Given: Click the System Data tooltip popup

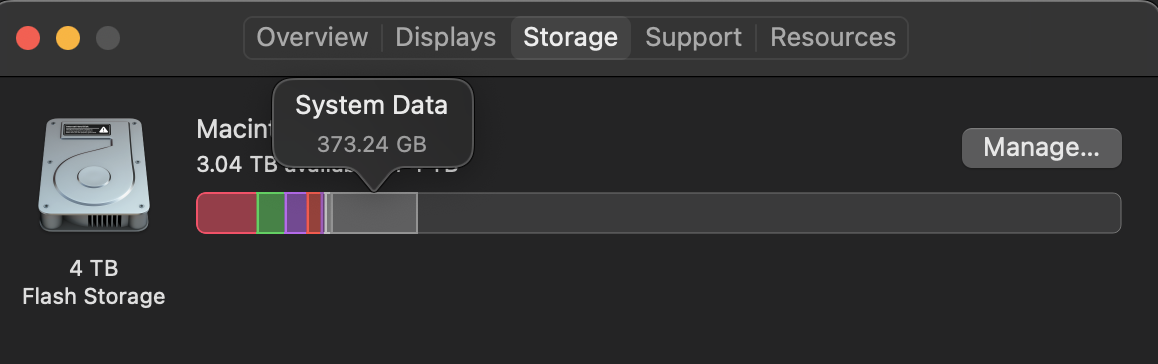Looking at the screenshot, I should coord(373,124).
